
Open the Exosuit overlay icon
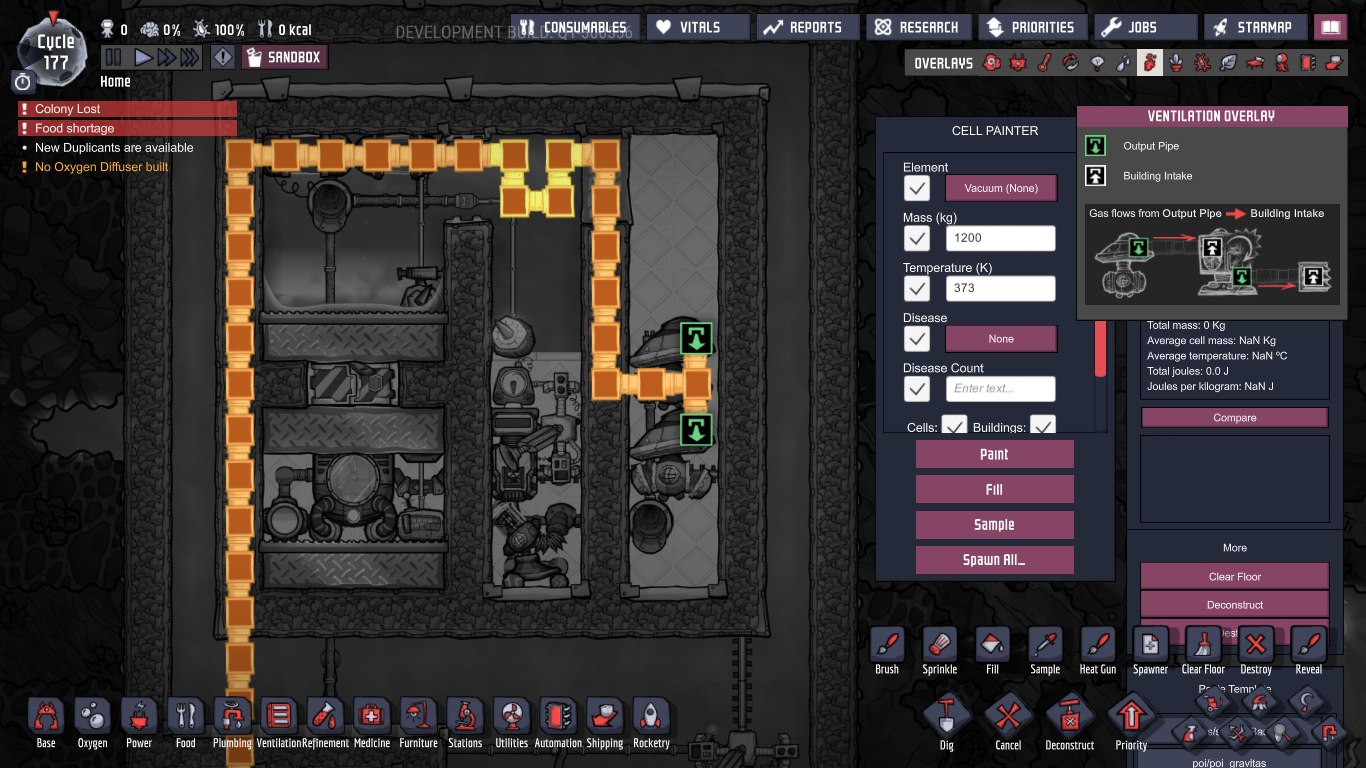(1282, 63)
